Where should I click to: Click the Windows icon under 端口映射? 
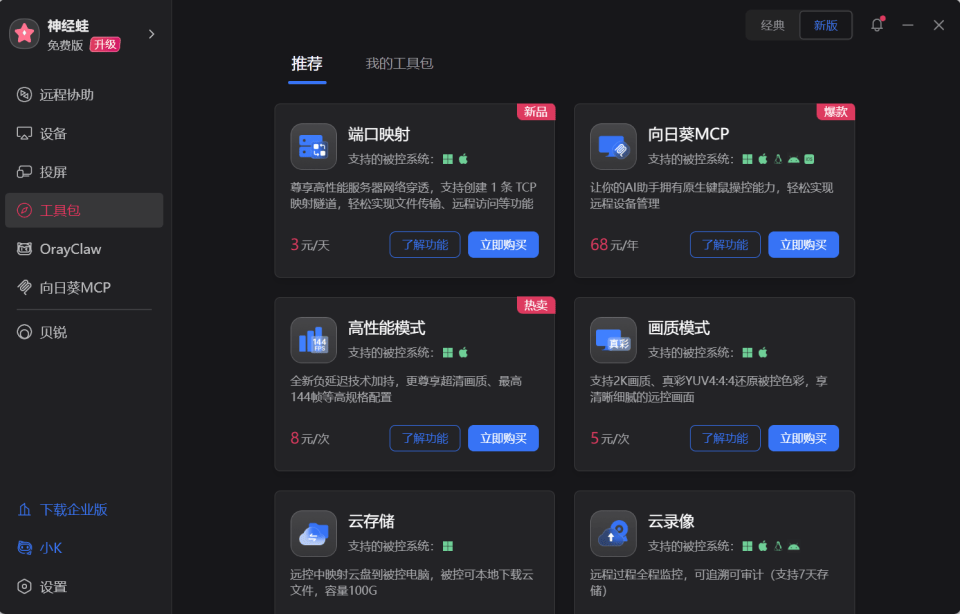click(x=448, y=159)
